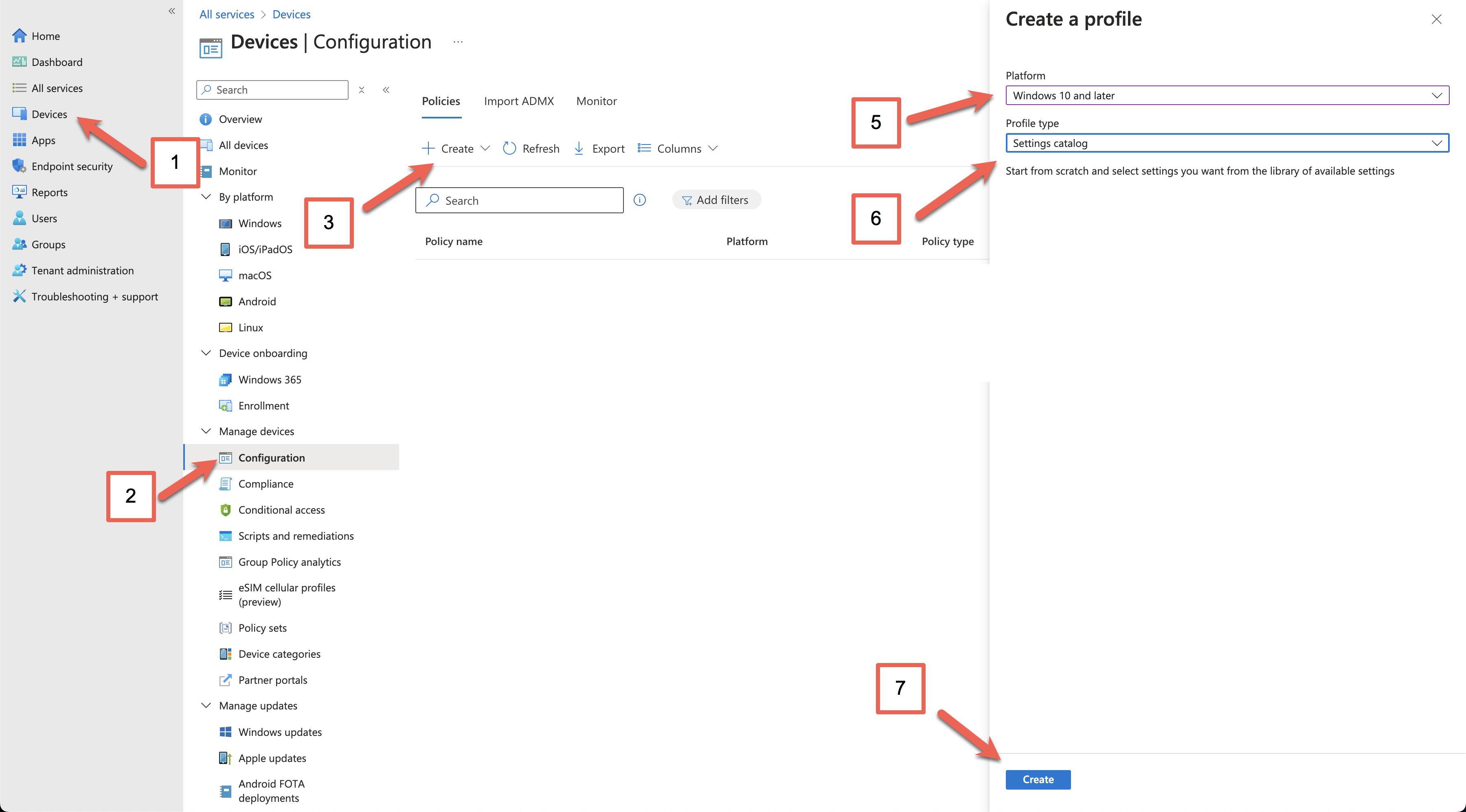Screen dimensions: 1466x812
Task: Expand the Profile type dropdown
Action: [1438, 143]
